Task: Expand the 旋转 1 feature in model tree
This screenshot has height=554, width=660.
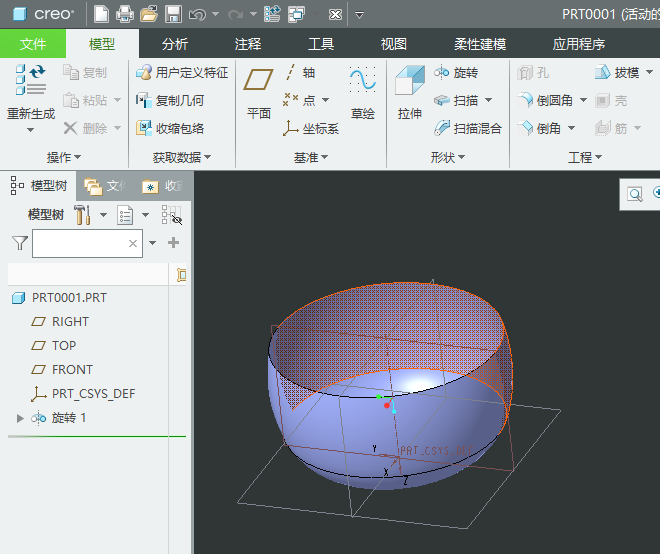Action: click(20, 418)
